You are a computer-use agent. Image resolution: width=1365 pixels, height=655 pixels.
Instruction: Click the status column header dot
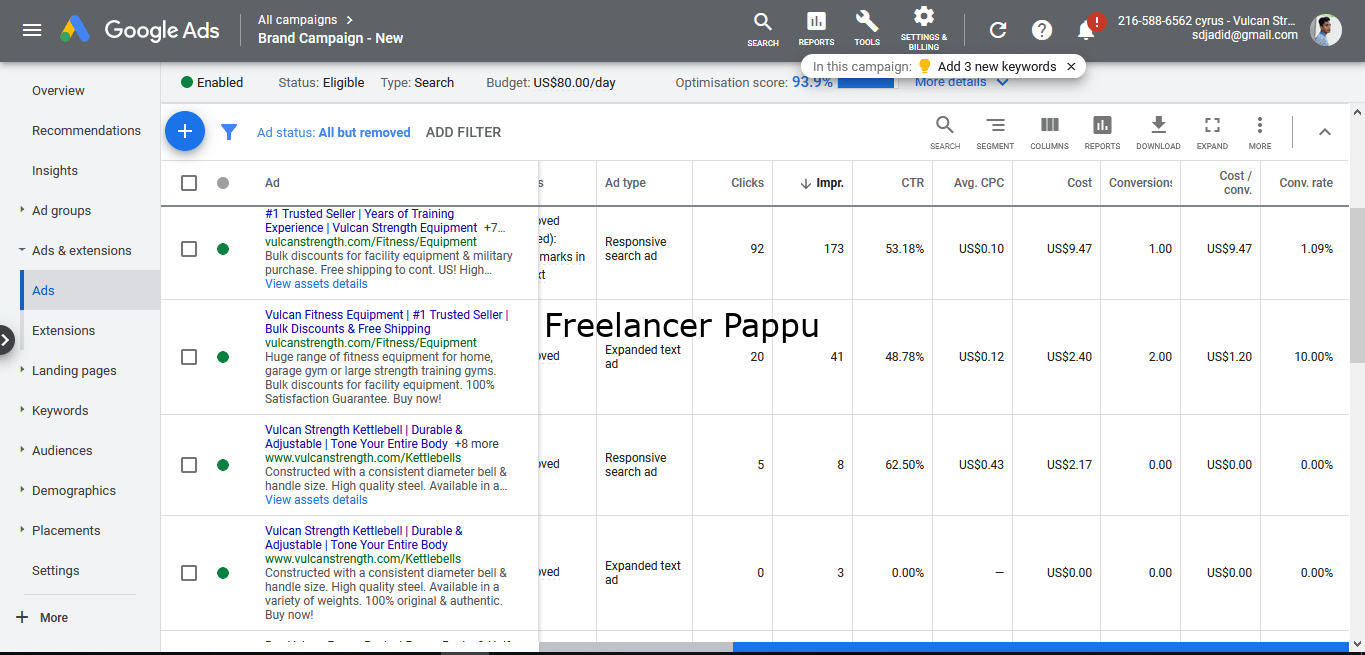223,183
